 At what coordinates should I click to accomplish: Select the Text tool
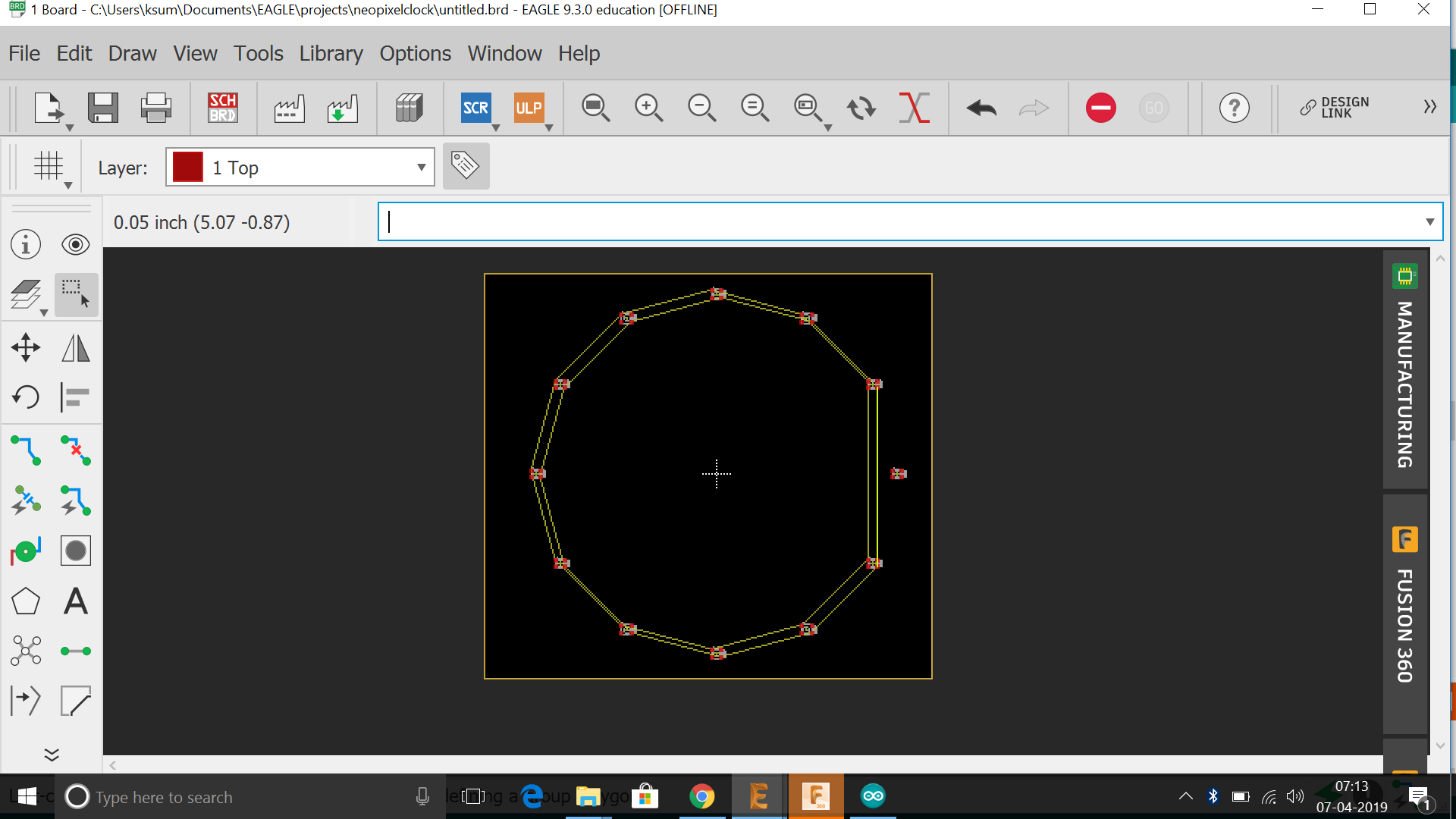[75, 601]
